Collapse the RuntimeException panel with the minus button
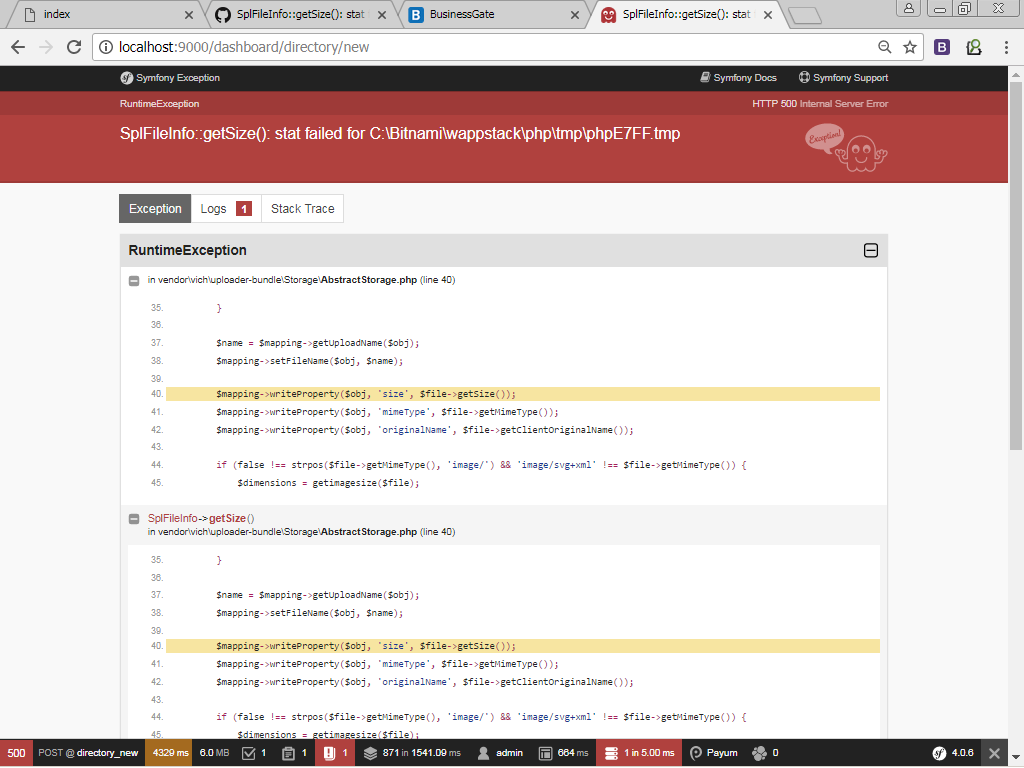Viewport: 1024px width, 768px height. point(869,250)
